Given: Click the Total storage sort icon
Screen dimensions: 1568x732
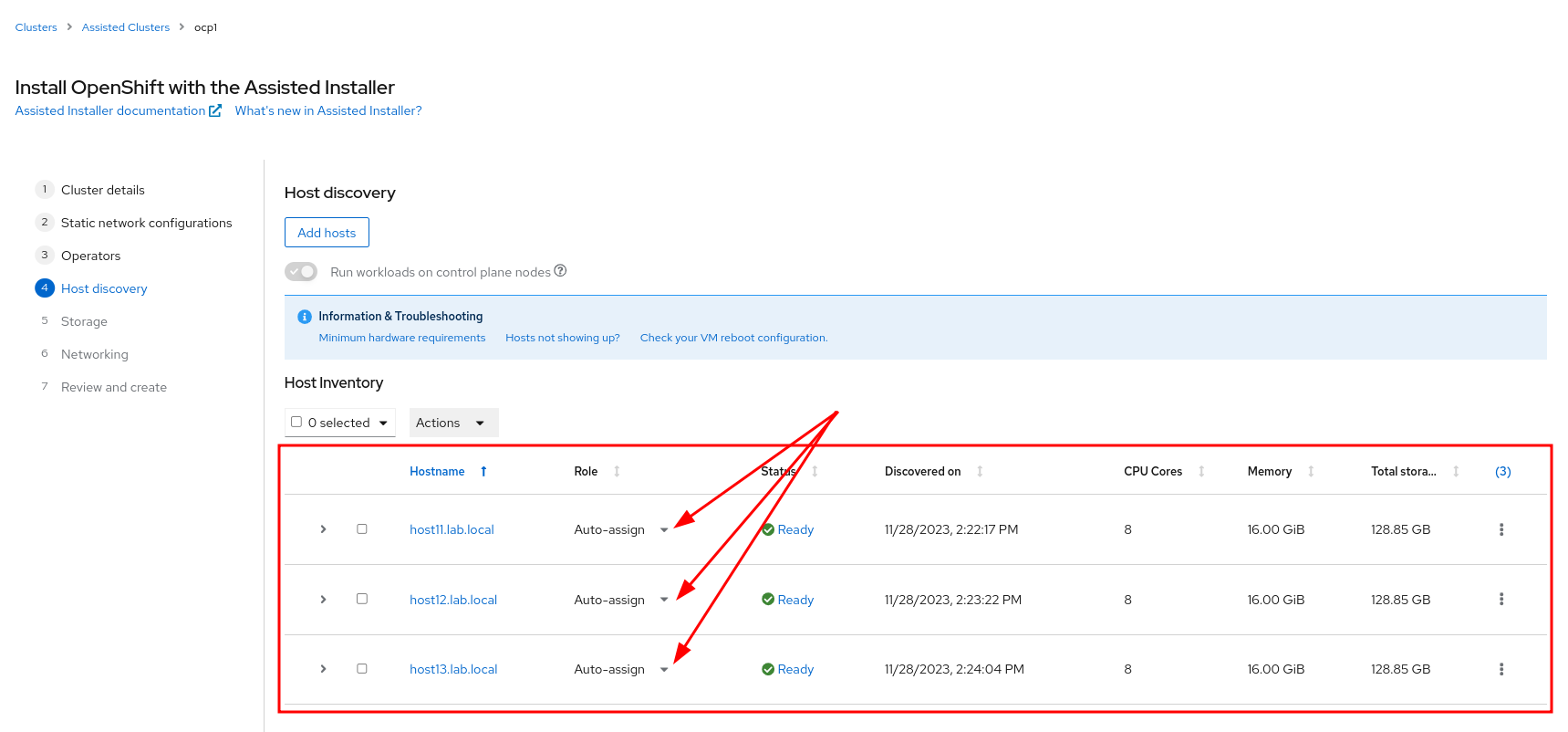Looking at the screenshot, I should point(1456,471).
